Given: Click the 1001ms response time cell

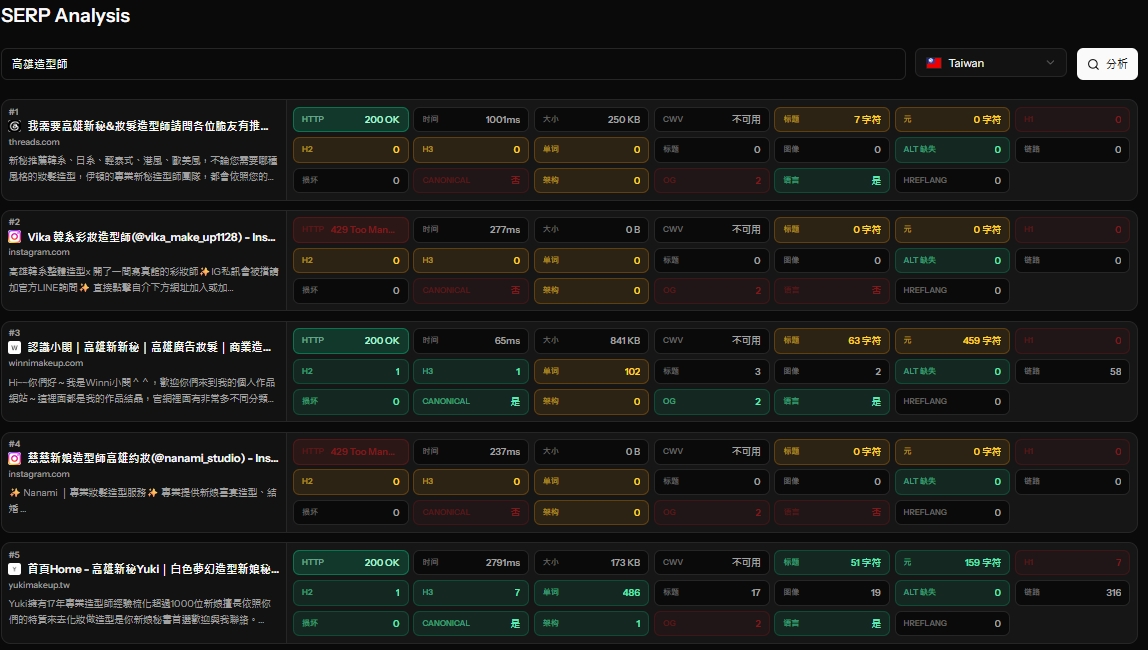Looking at the screenshot, I should pos(471,119).
